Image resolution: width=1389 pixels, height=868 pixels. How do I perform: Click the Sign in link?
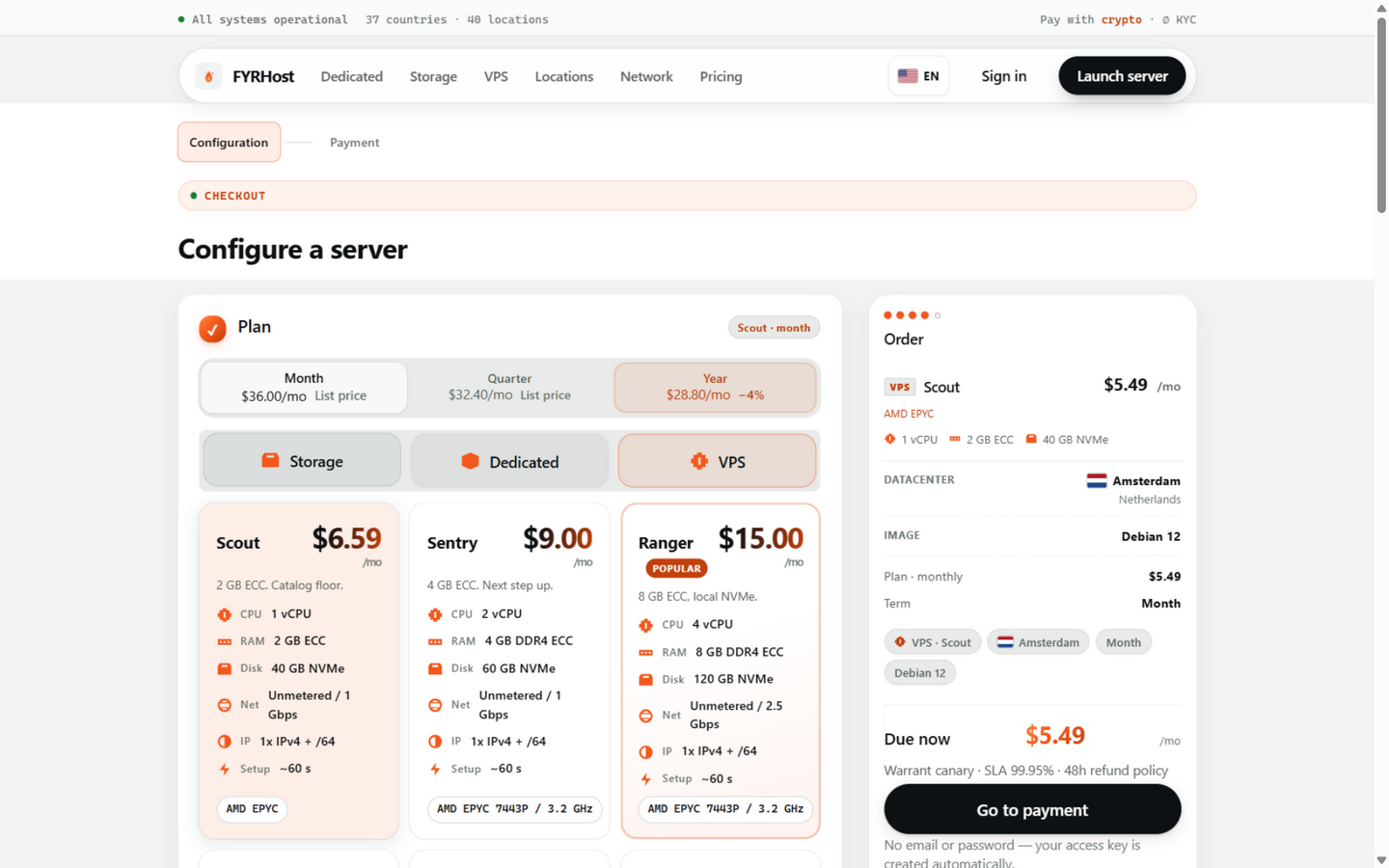pyautogui.click(x=1003, y=76)
